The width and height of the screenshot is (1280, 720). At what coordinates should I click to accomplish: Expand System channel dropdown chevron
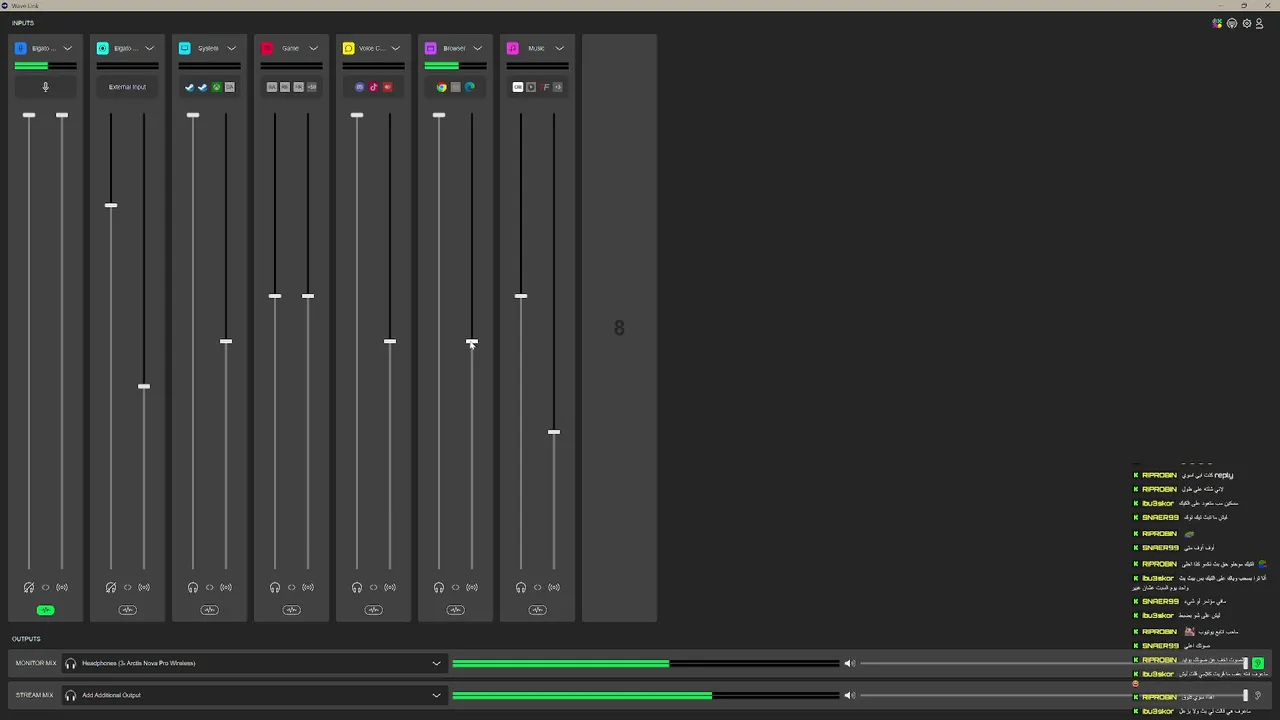pos(231,48)
